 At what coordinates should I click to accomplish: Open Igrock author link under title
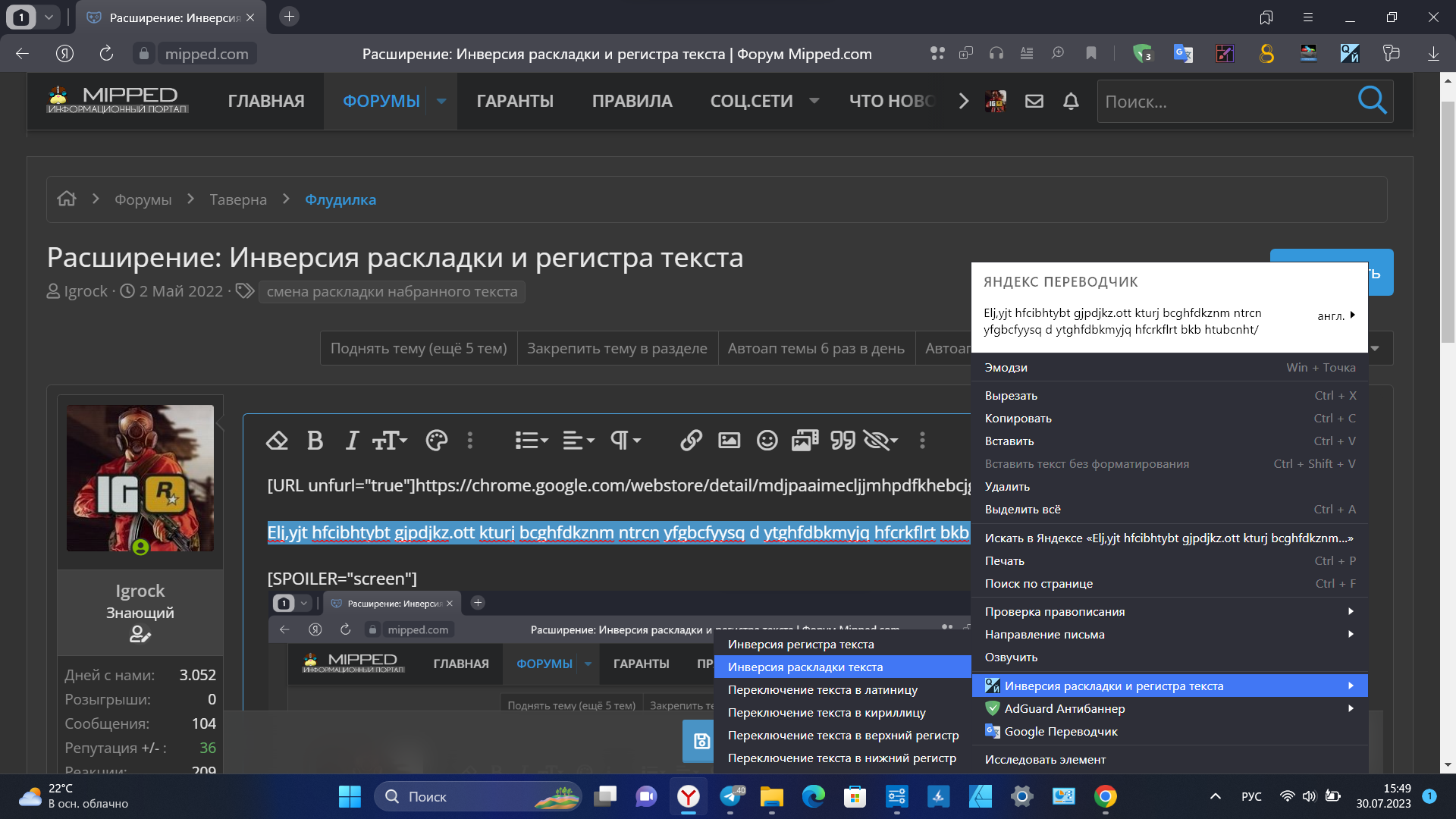[86, 291]
